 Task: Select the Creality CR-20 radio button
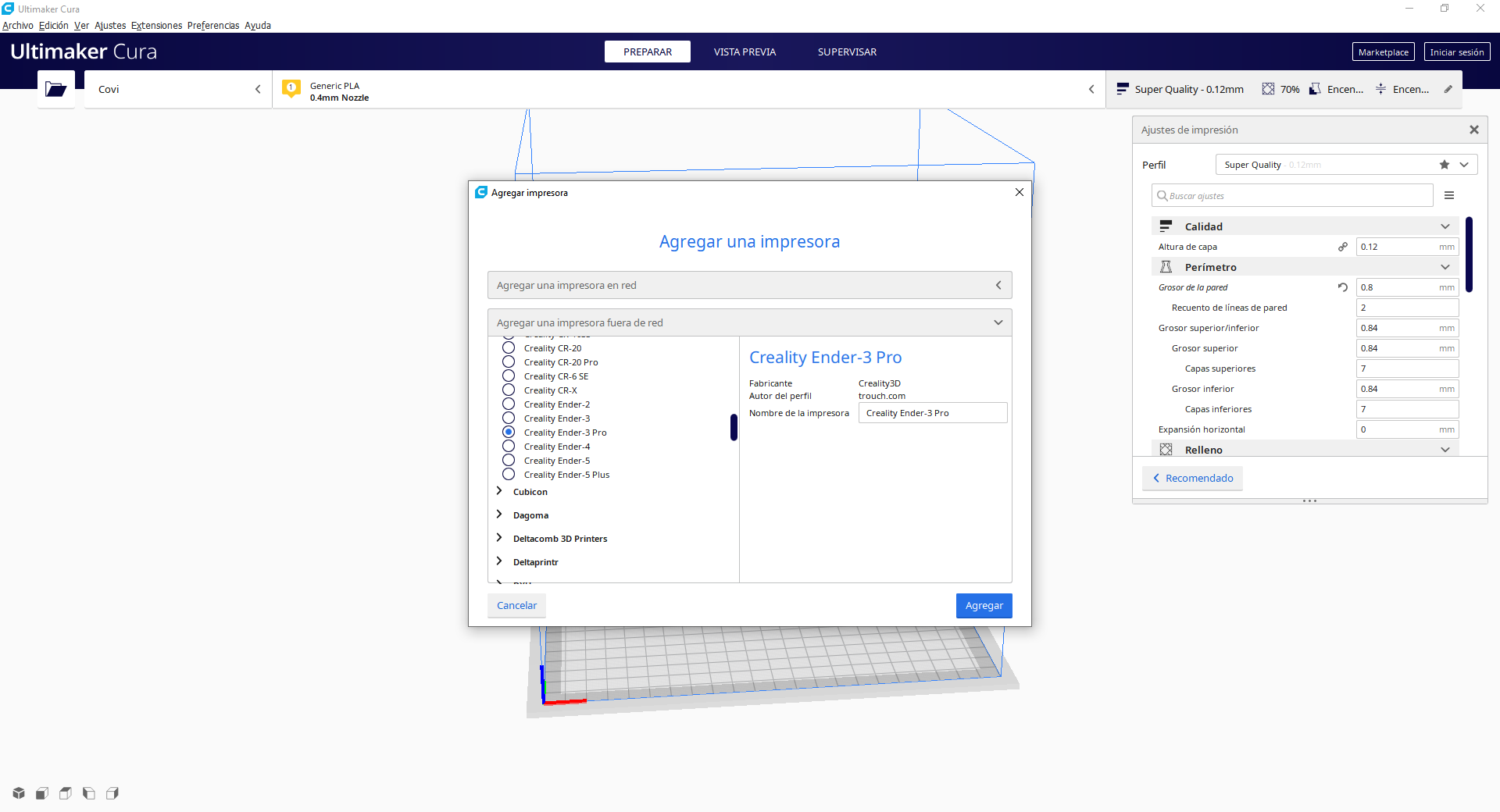(509, 347)
